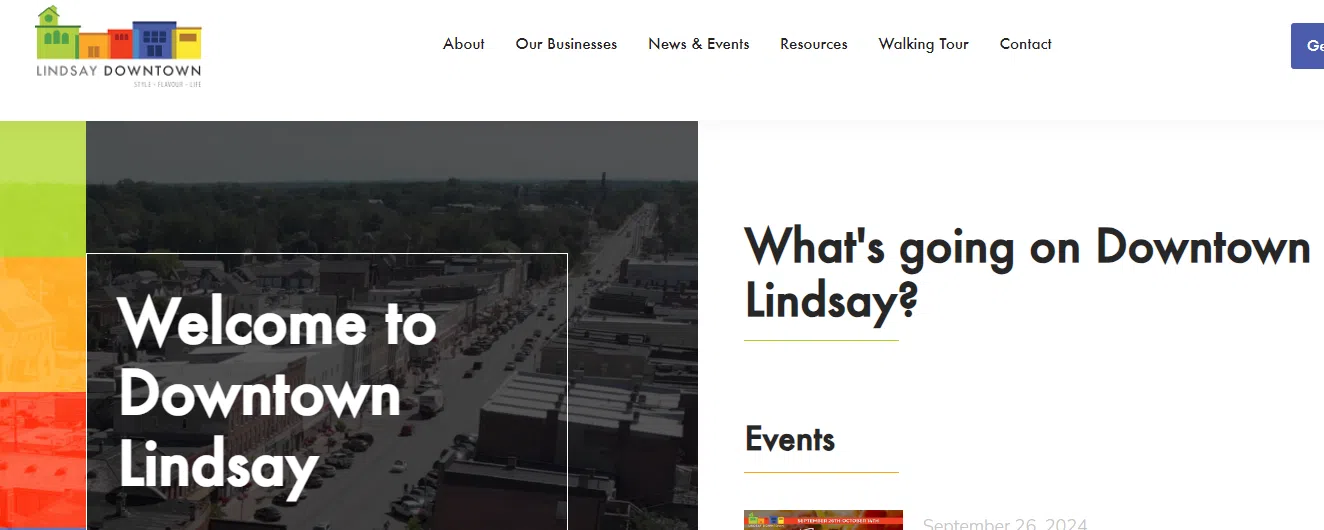Open the Resources navigation item
The image size is (1324, 530).
(x=813, y=44)
